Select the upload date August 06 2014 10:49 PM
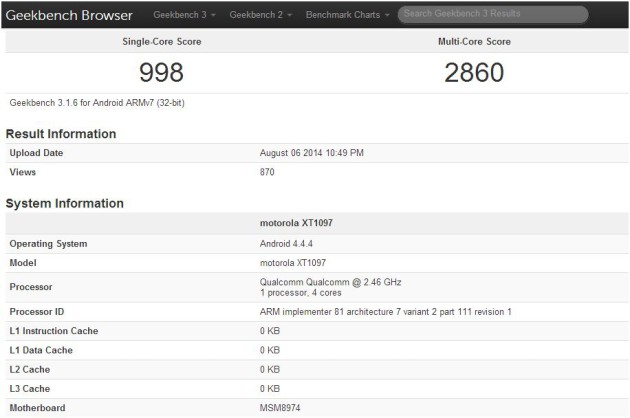630x418 pixels. (x=311, y=153)
